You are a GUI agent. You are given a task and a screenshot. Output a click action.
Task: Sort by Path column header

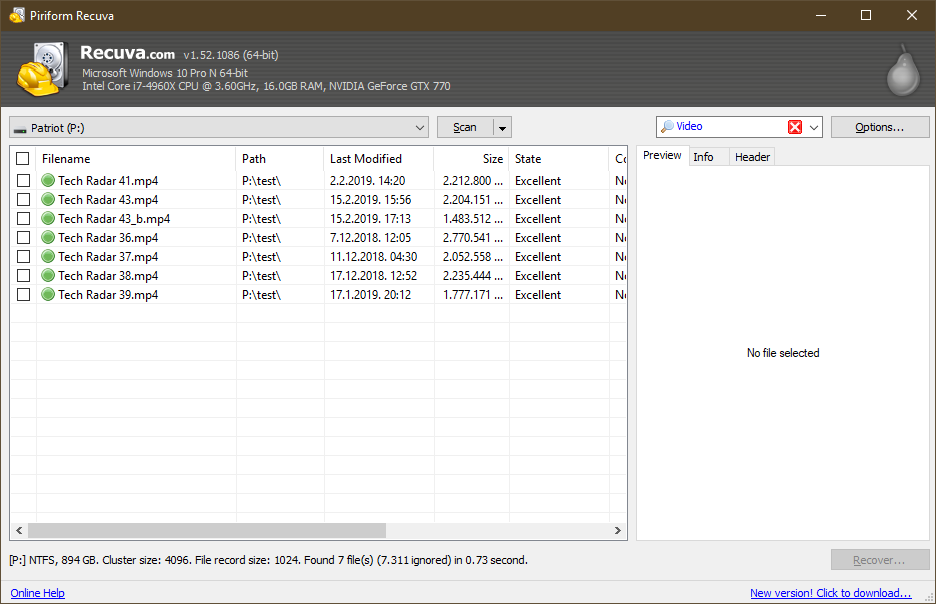tap(280, 159)
